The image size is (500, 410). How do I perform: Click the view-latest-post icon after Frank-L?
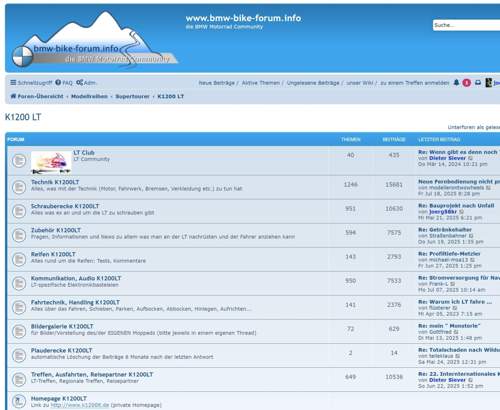tap(453, 284)
